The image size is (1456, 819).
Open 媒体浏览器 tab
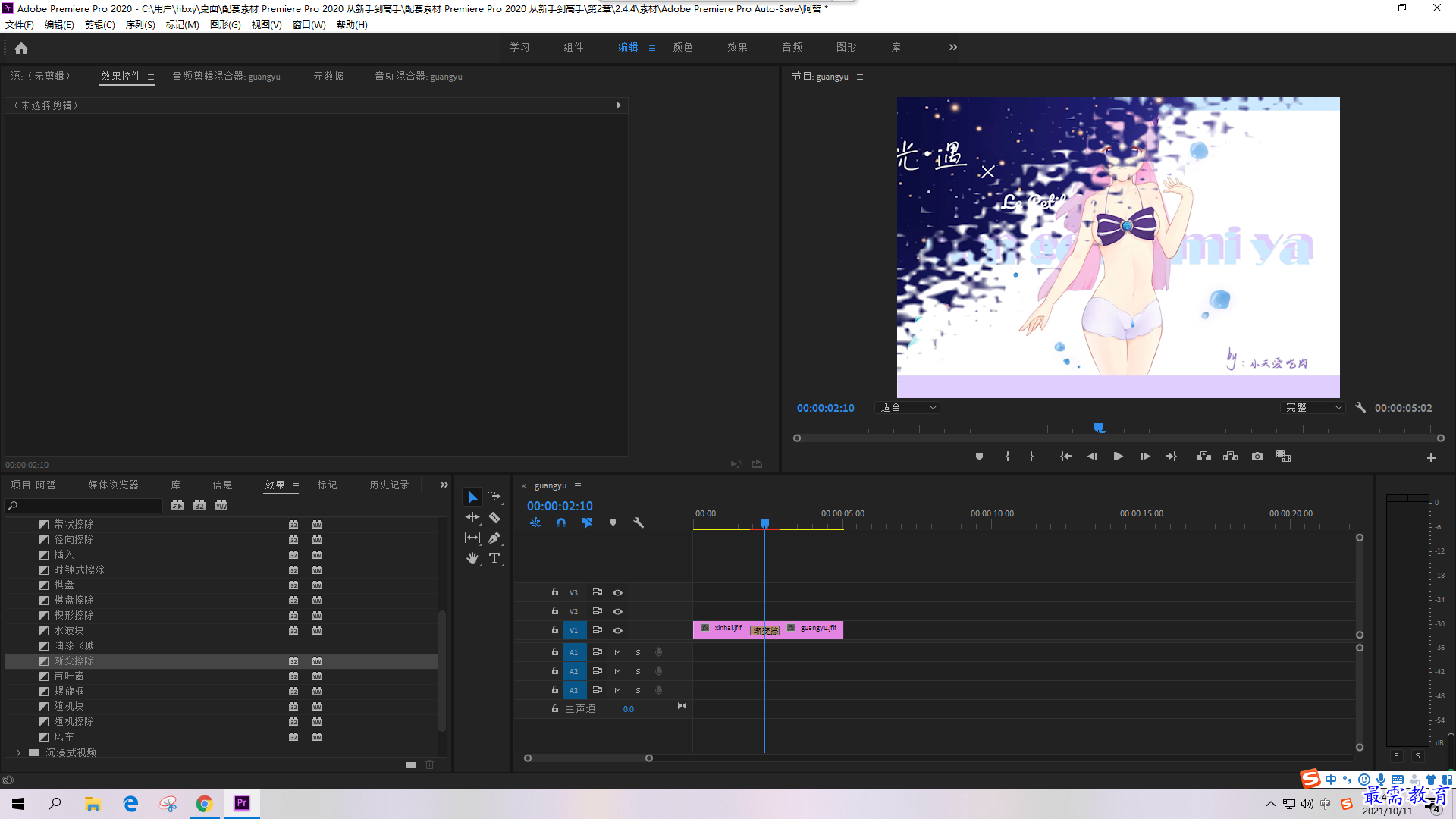[113, 485]
